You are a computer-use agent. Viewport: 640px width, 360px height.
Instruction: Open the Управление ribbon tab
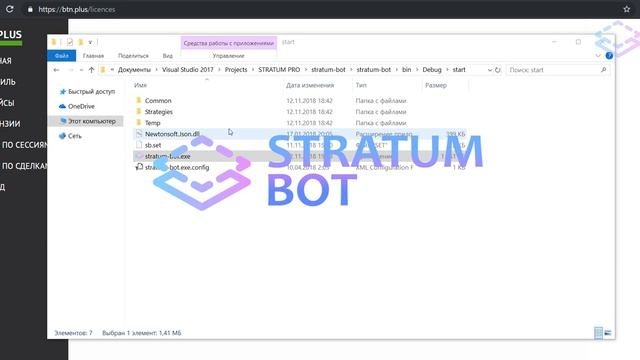click(x=228, y=56)
